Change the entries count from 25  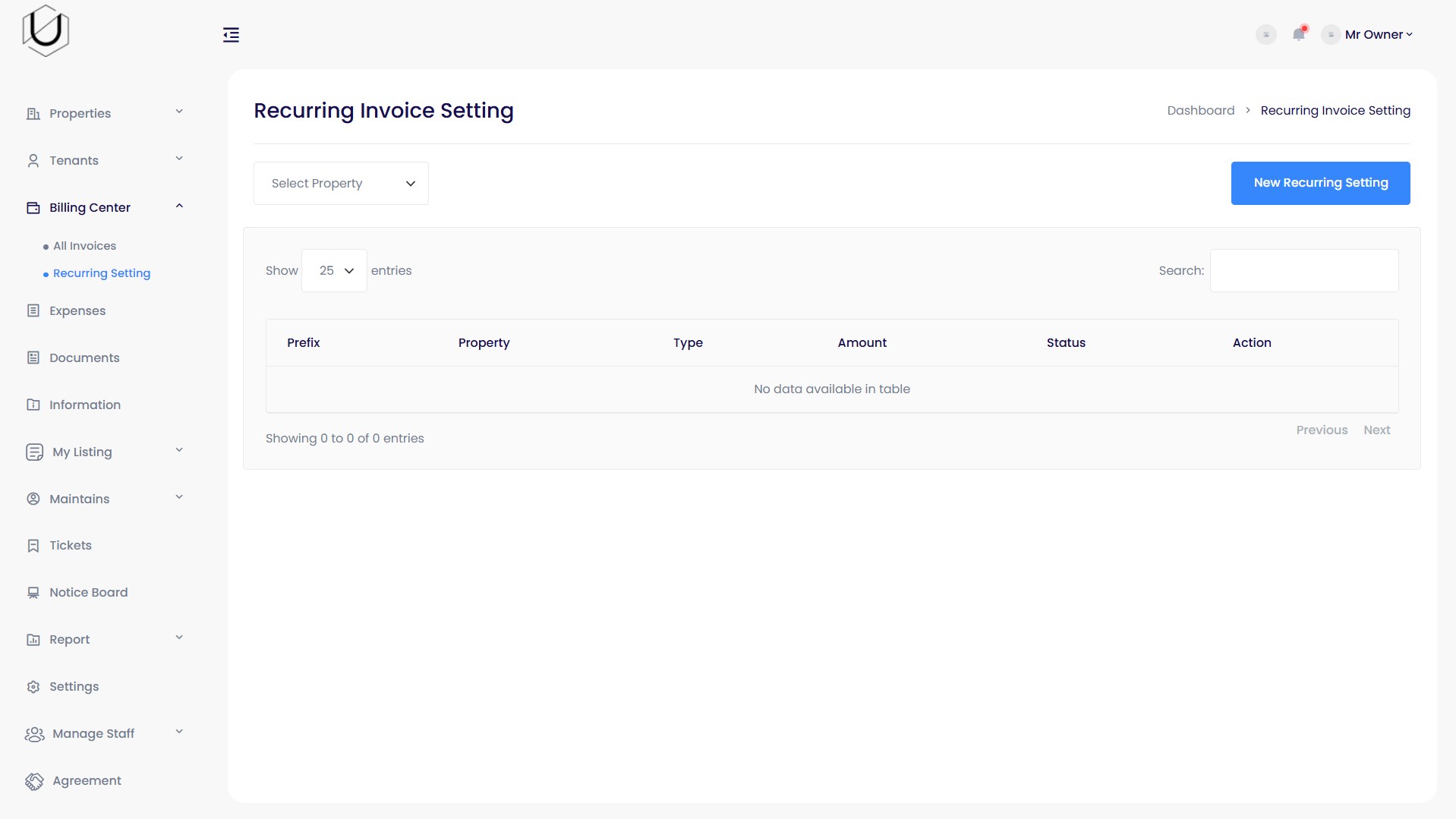[333, 270]
